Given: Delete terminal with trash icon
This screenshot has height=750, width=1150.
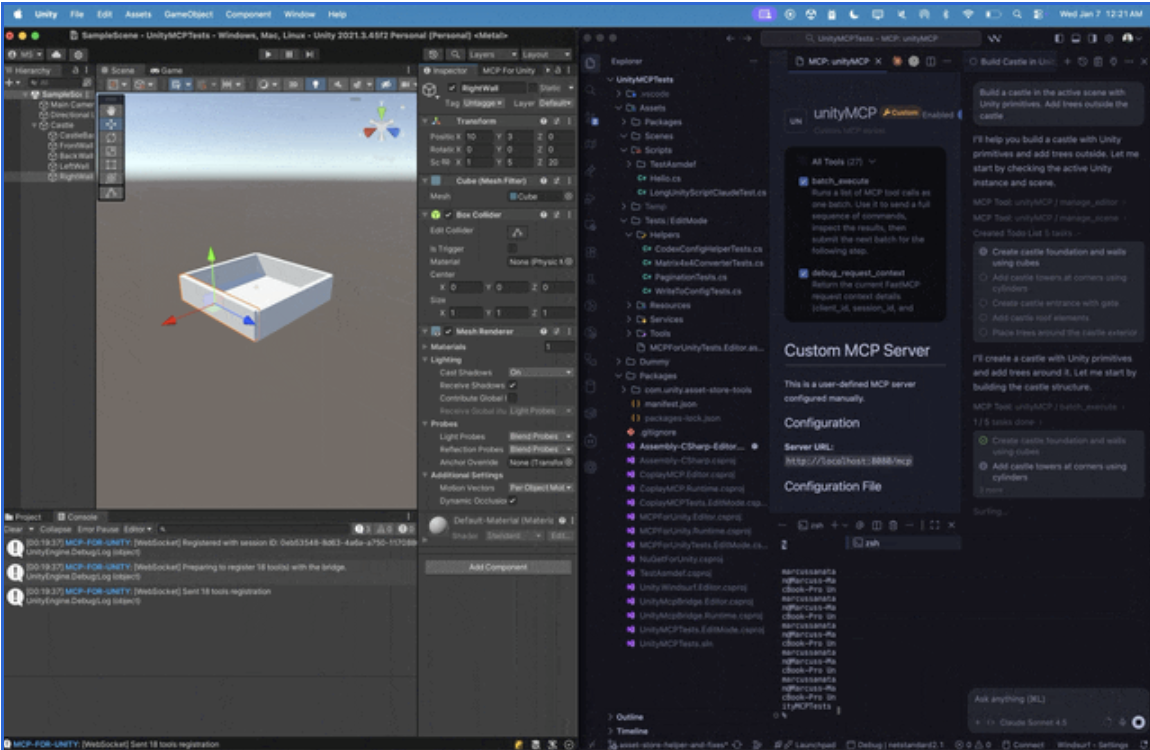Looking at the screenshot, I should [893, 525].
